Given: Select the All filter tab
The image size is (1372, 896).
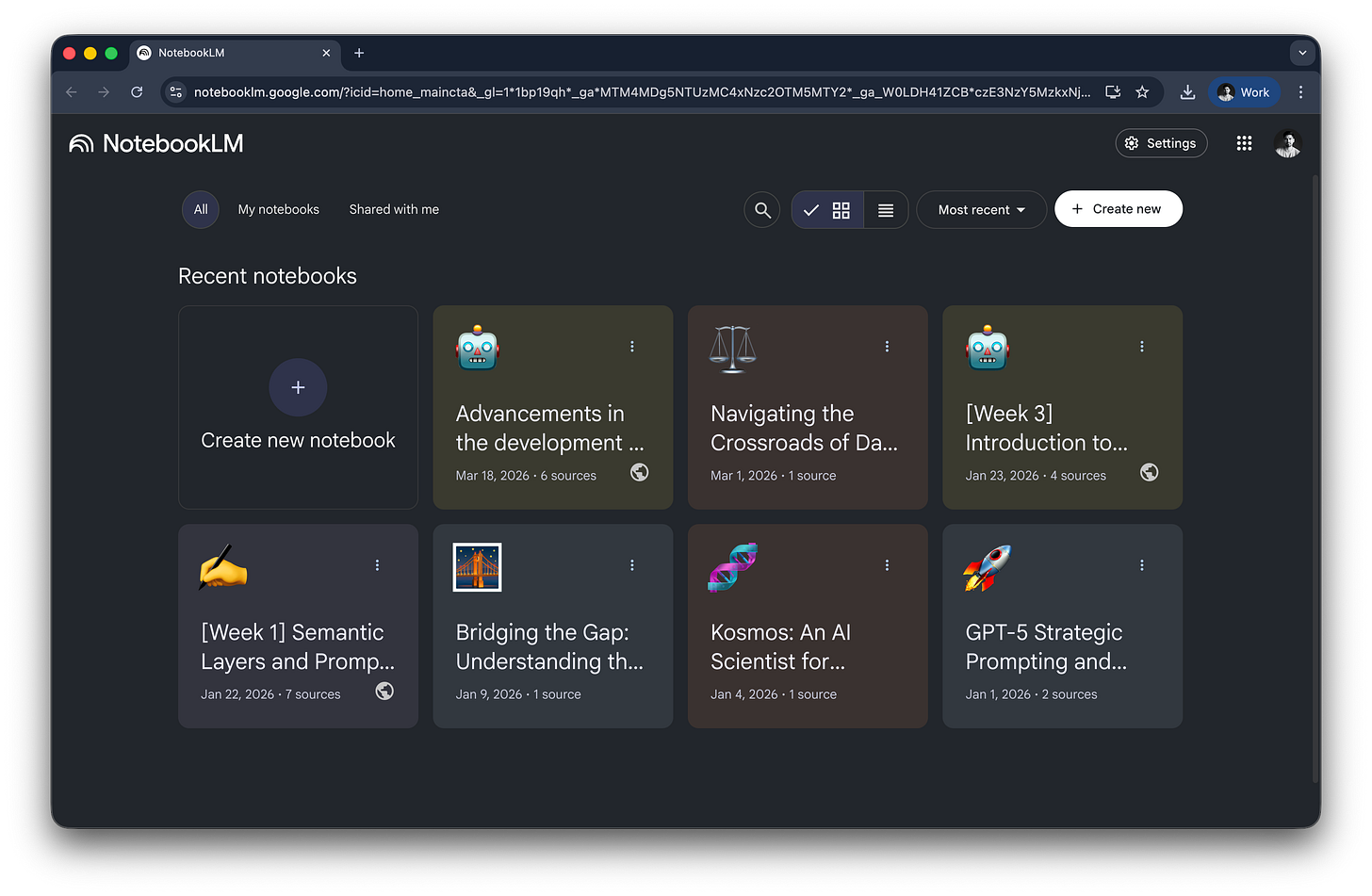Looking at the screenshot, I should (x=201, y=209).
